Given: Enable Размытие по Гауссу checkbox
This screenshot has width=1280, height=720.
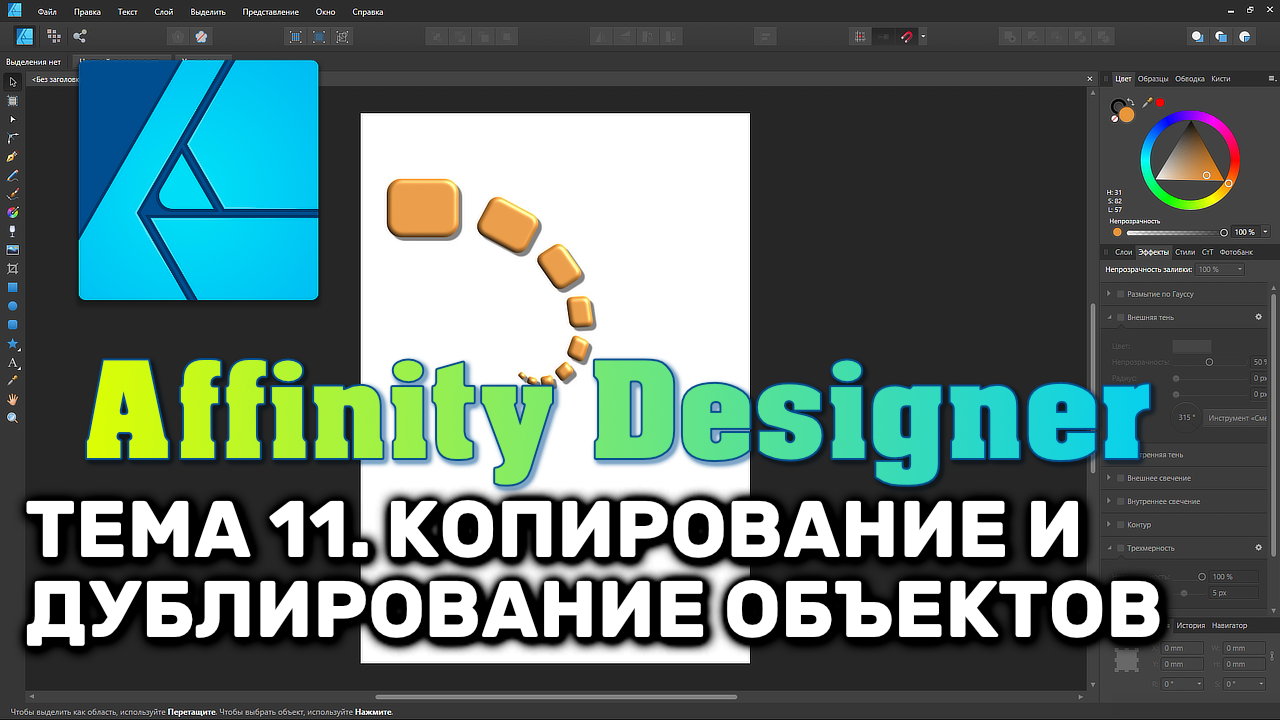Looking at the screenshot, I should 1121,294.
